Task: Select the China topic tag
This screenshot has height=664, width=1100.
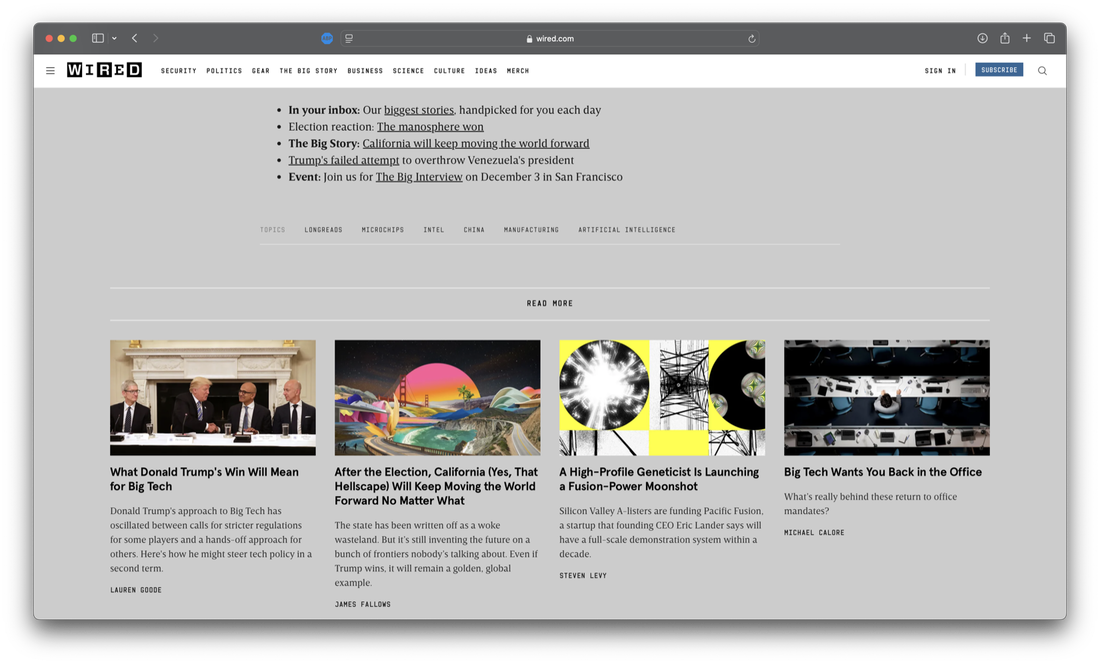Action: pyautogui.click(x=474, y=230)
